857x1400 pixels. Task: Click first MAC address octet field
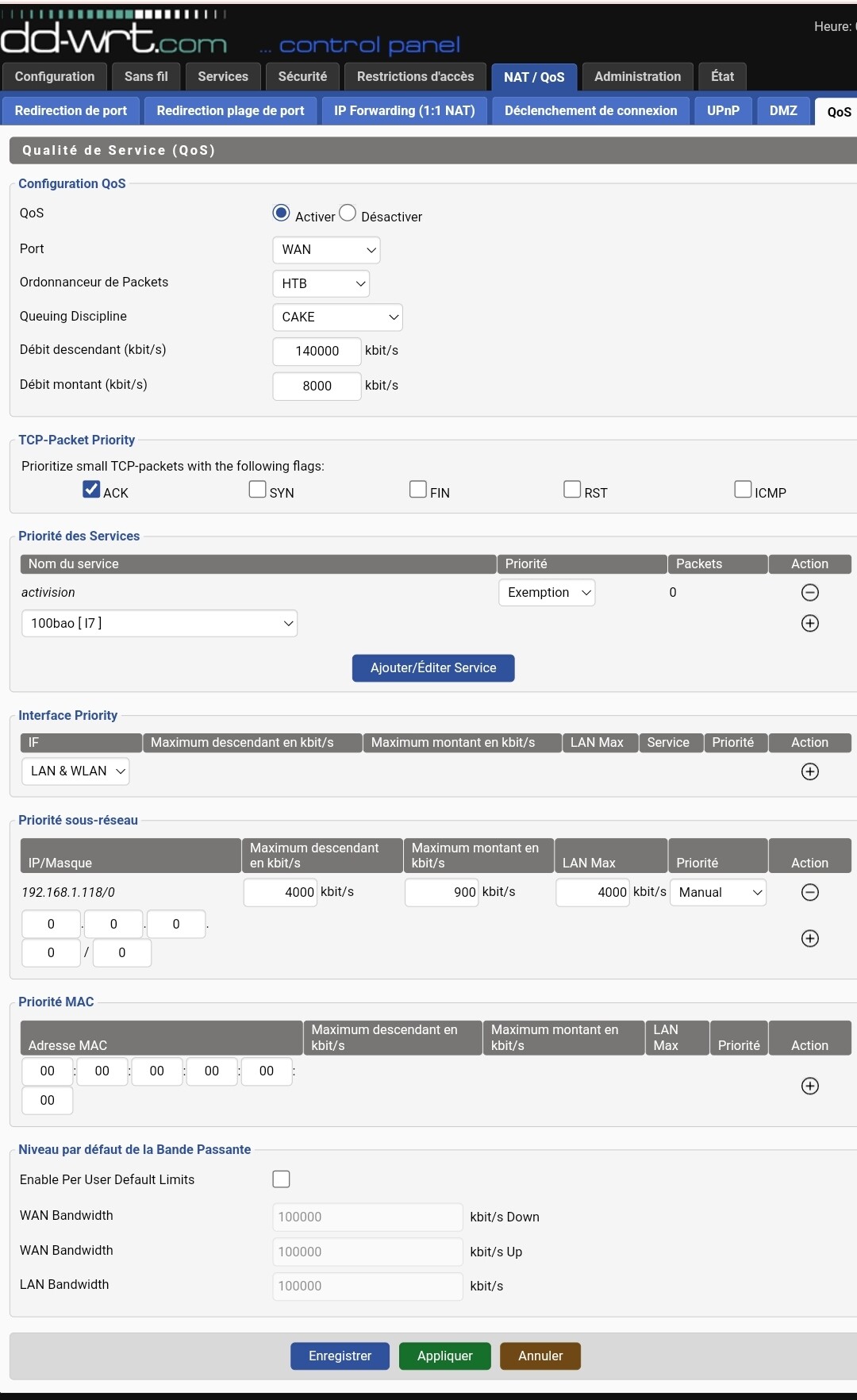(48, 1071)
